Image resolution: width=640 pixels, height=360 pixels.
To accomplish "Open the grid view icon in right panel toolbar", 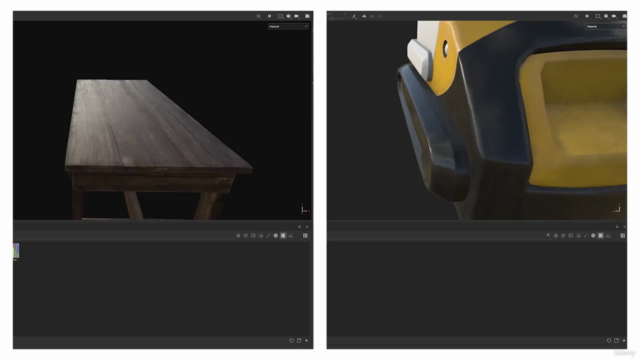I will pyautogui.click(x=623, y=236).
